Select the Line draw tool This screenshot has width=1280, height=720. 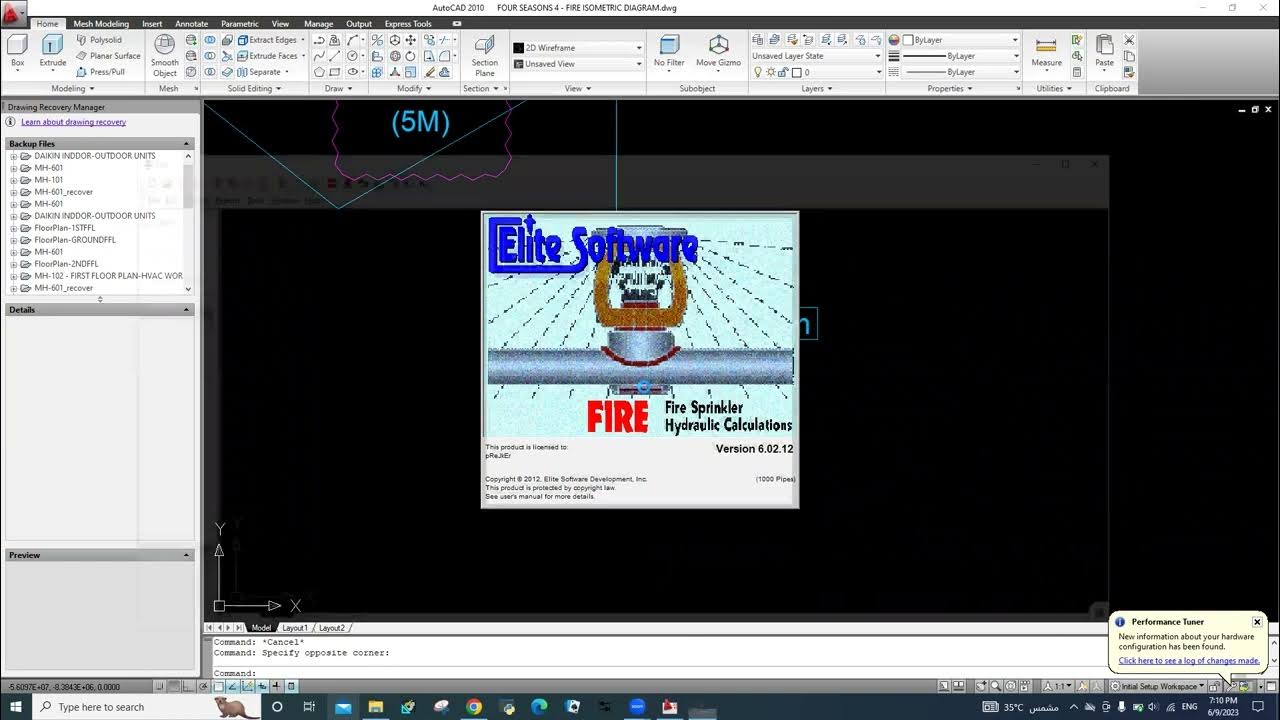[x=336, y=56]
